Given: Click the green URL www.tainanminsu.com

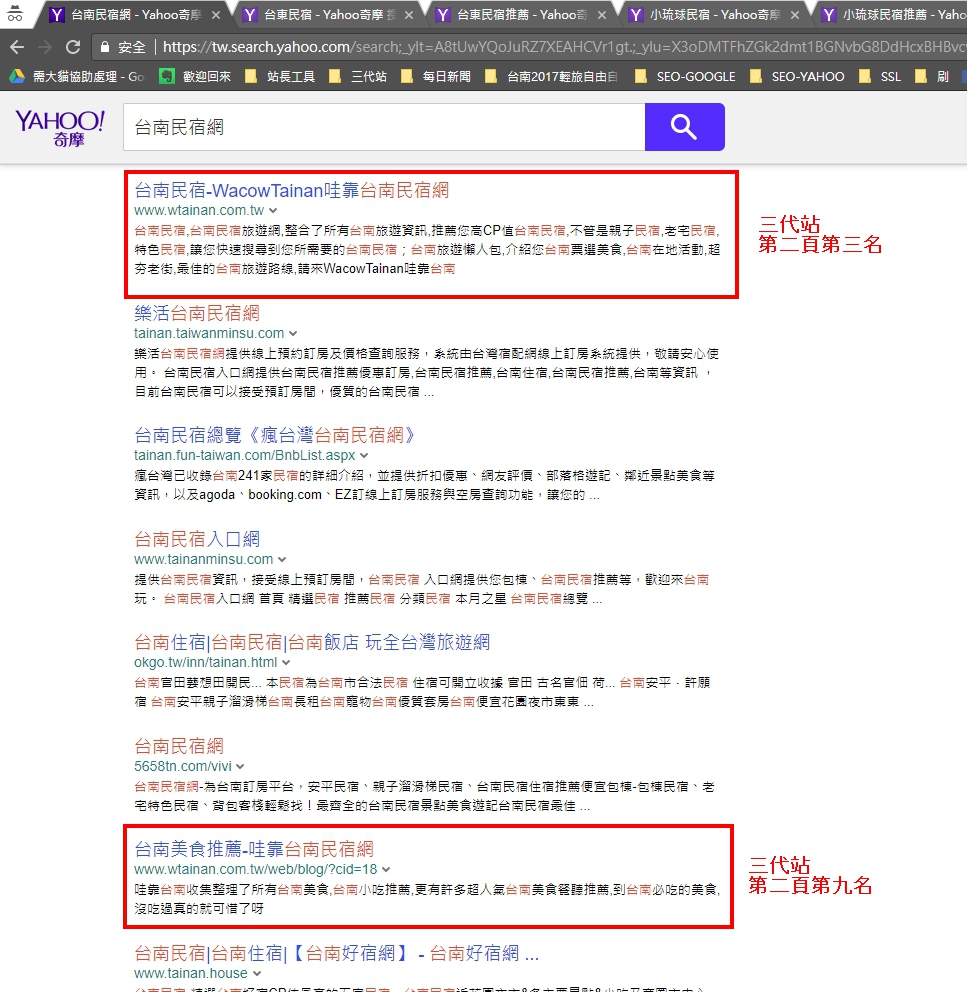Looking at the screenshot, I should click(x=203, y=559).
